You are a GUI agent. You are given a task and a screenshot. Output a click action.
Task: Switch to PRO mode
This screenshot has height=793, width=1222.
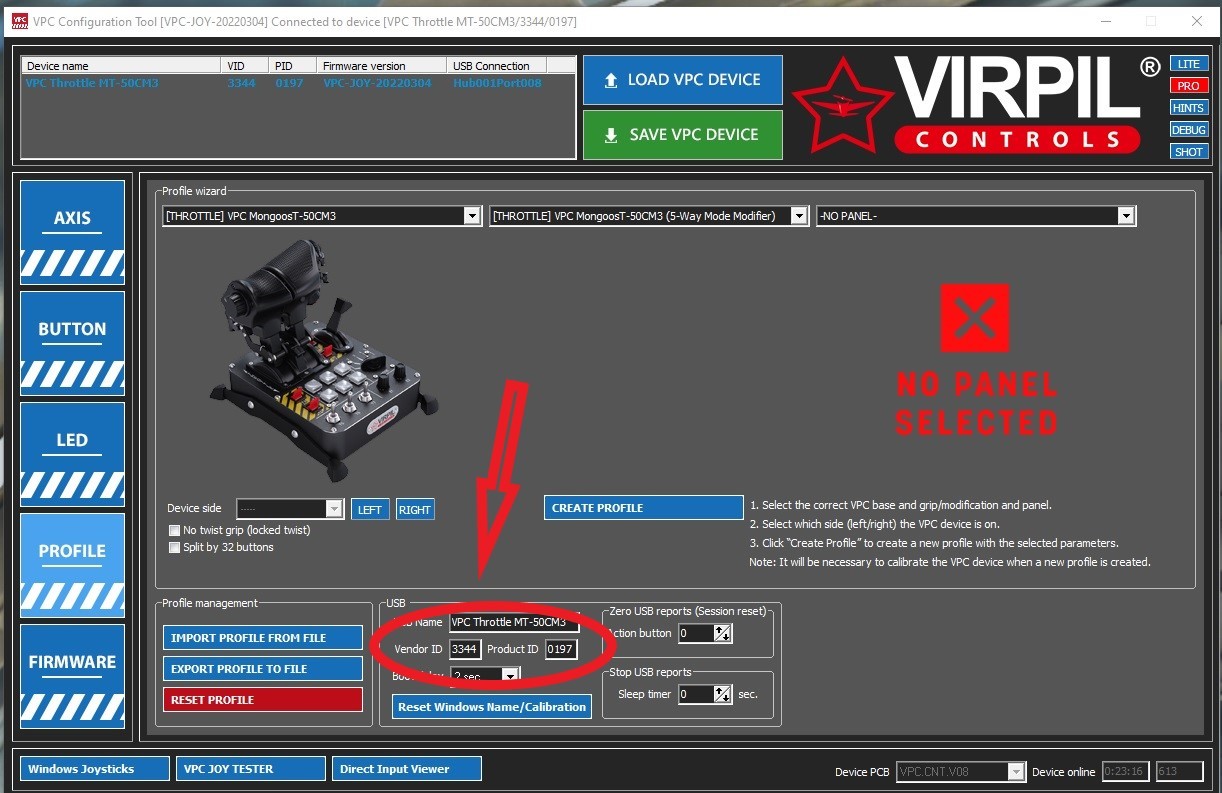(x=1188, y=86)
